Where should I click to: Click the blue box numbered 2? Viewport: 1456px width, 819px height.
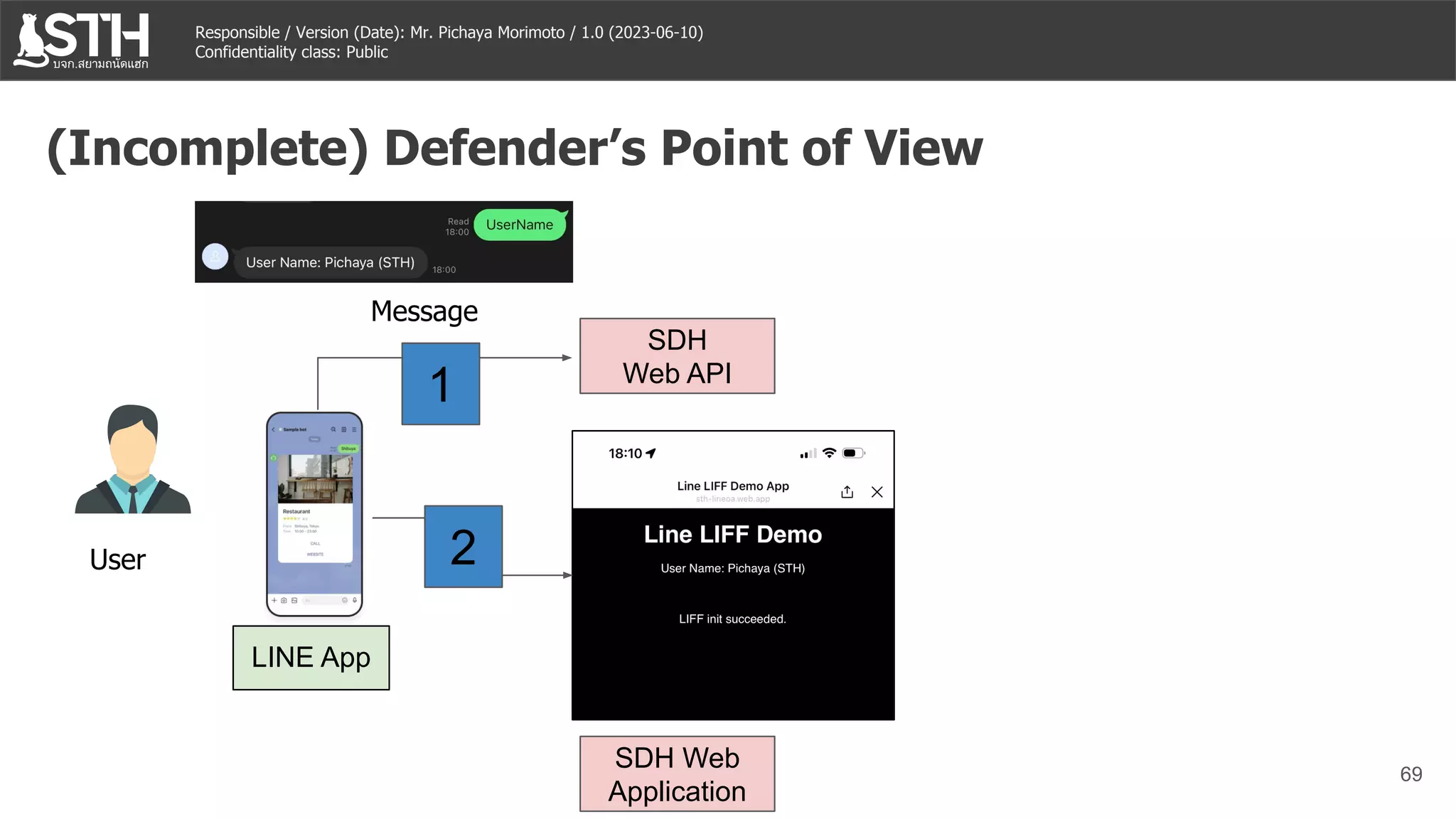pos(464,547)
